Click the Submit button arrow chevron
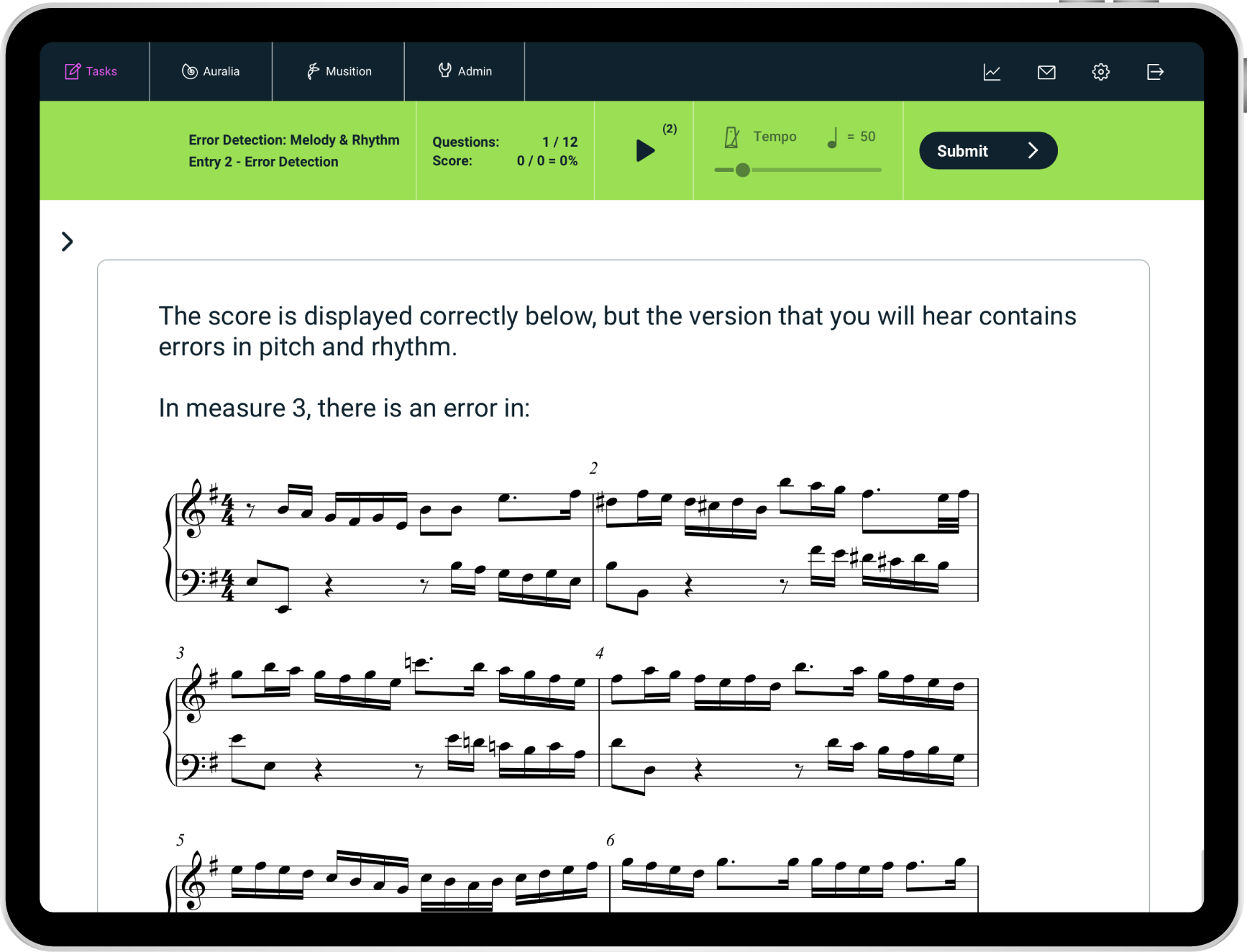The height and width of the screenshot is (952, 1247). (x=1033, y=150)
